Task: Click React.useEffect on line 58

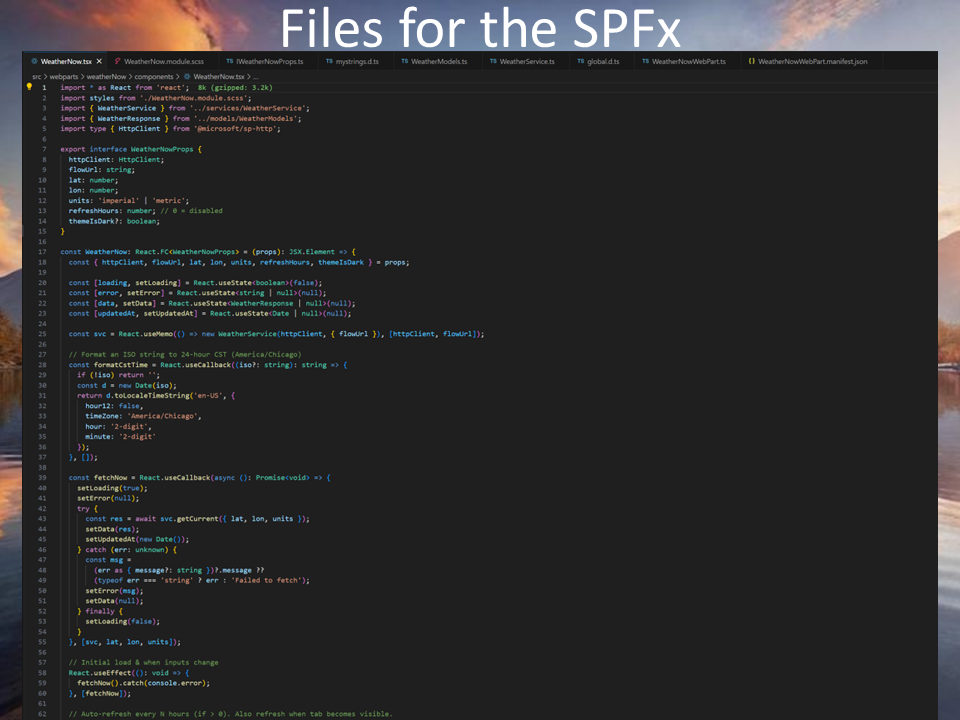Action: [98, 673]
